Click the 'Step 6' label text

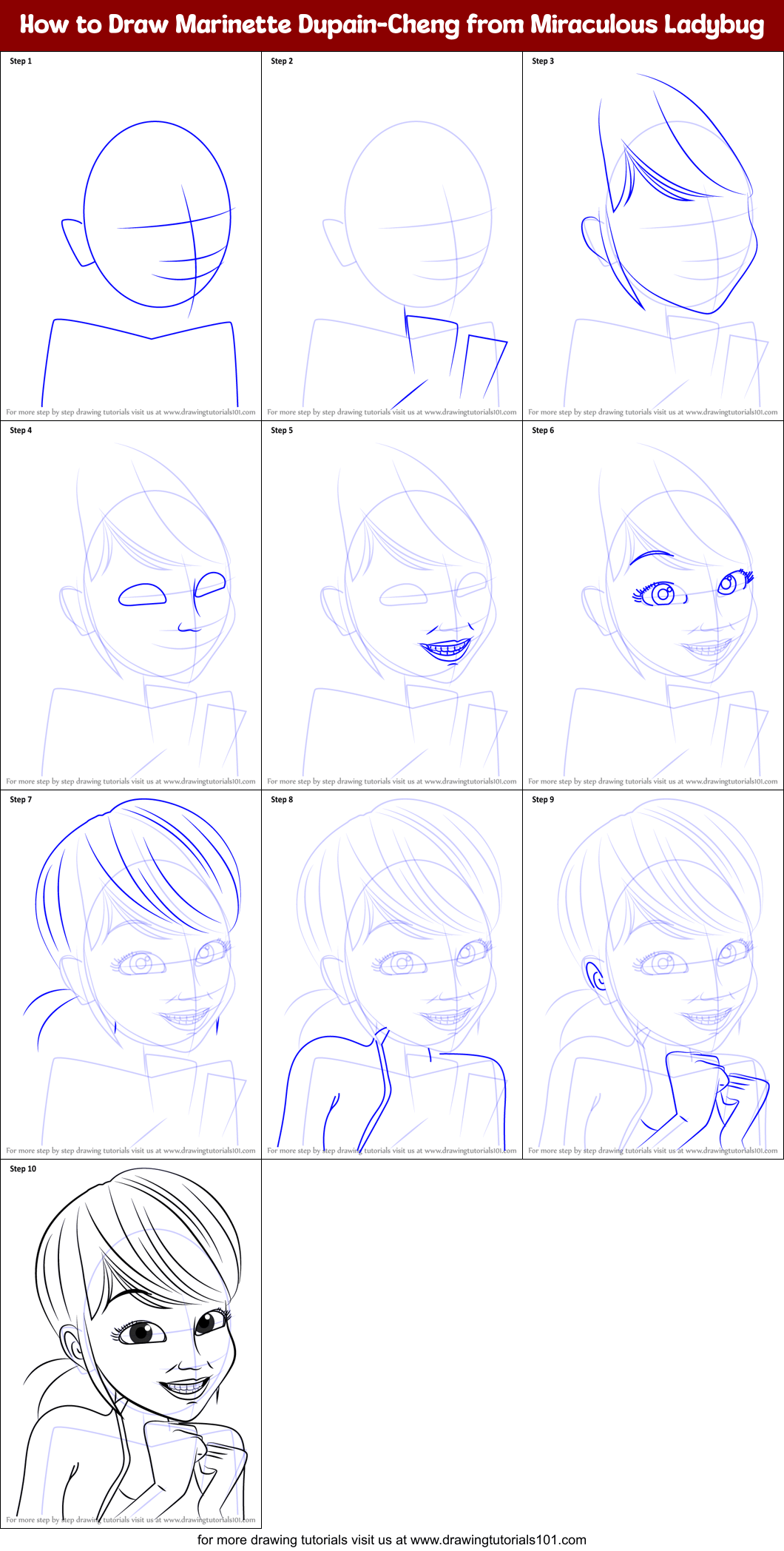point(543,431)
